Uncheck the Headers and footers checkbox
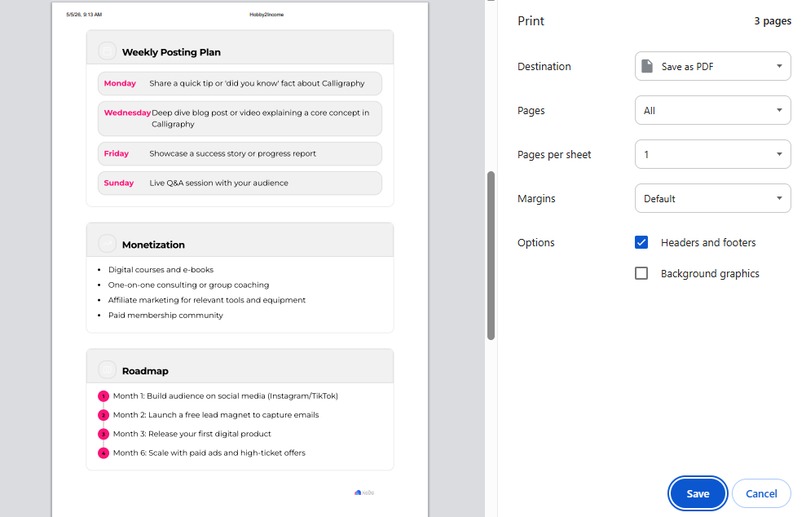Image resolution: width=806 pixels, height=517 pixels. tap(641, 242)
